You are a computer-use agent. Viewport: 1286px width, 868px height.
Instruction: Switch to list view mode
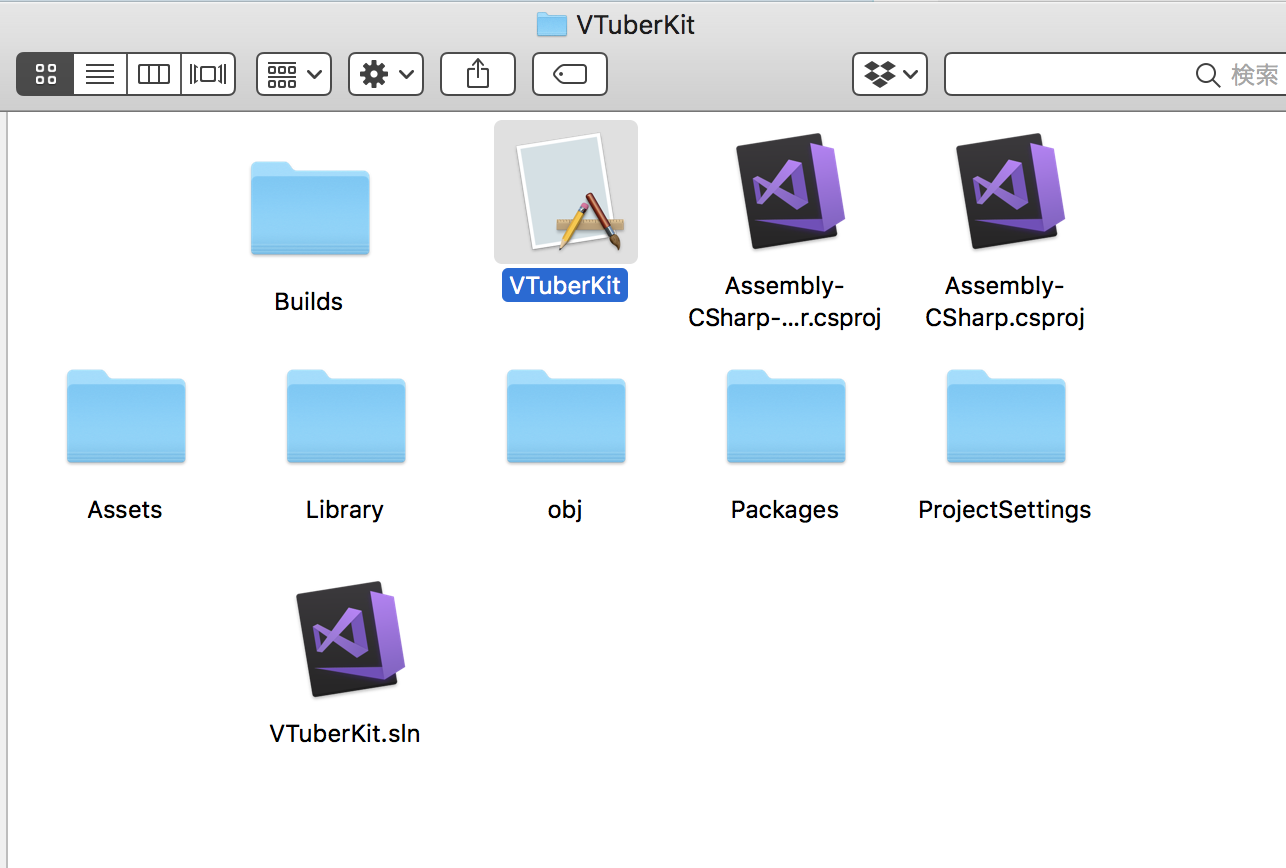[100, 74]
